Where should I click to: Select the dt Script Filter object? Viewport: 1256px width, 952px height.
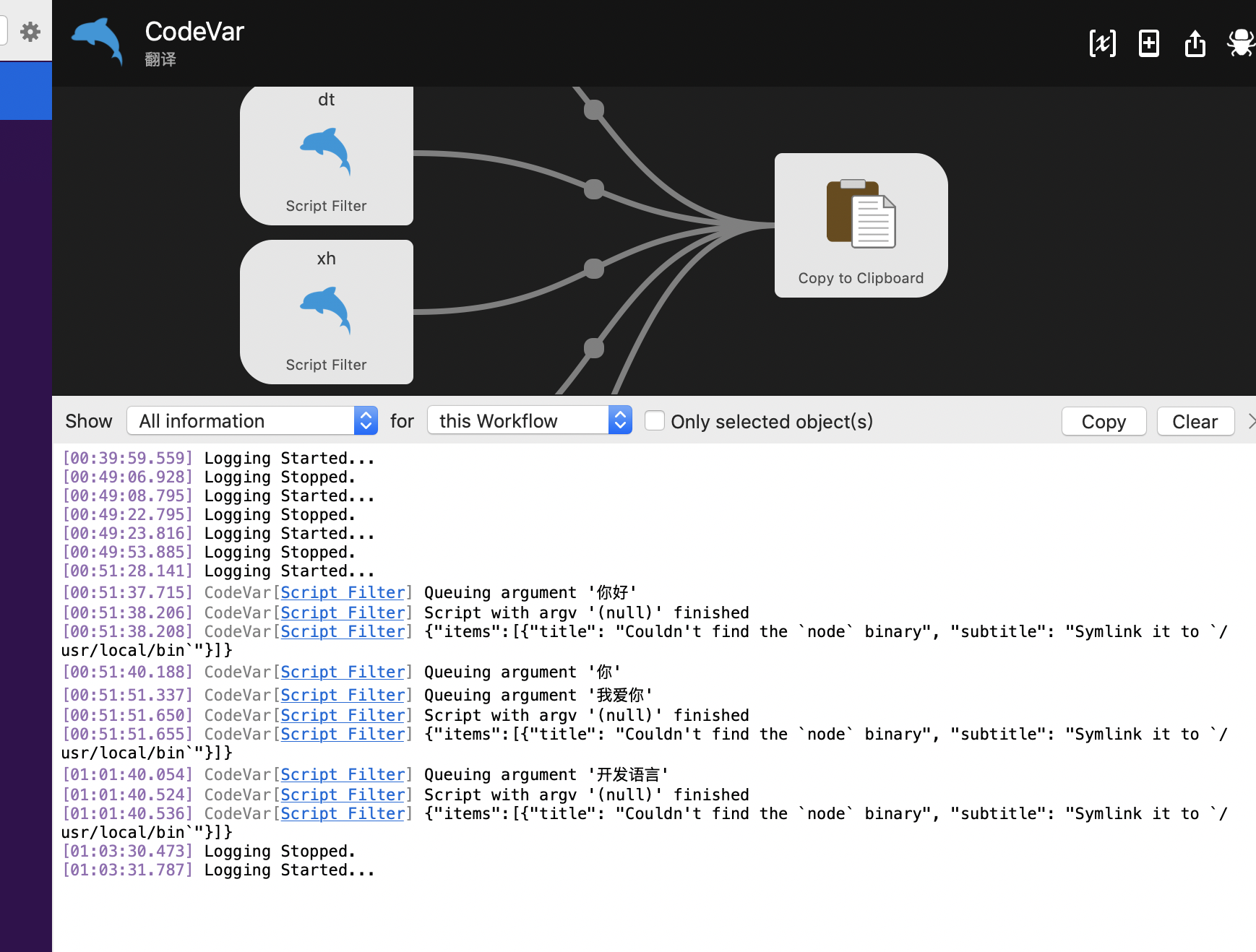327,155
